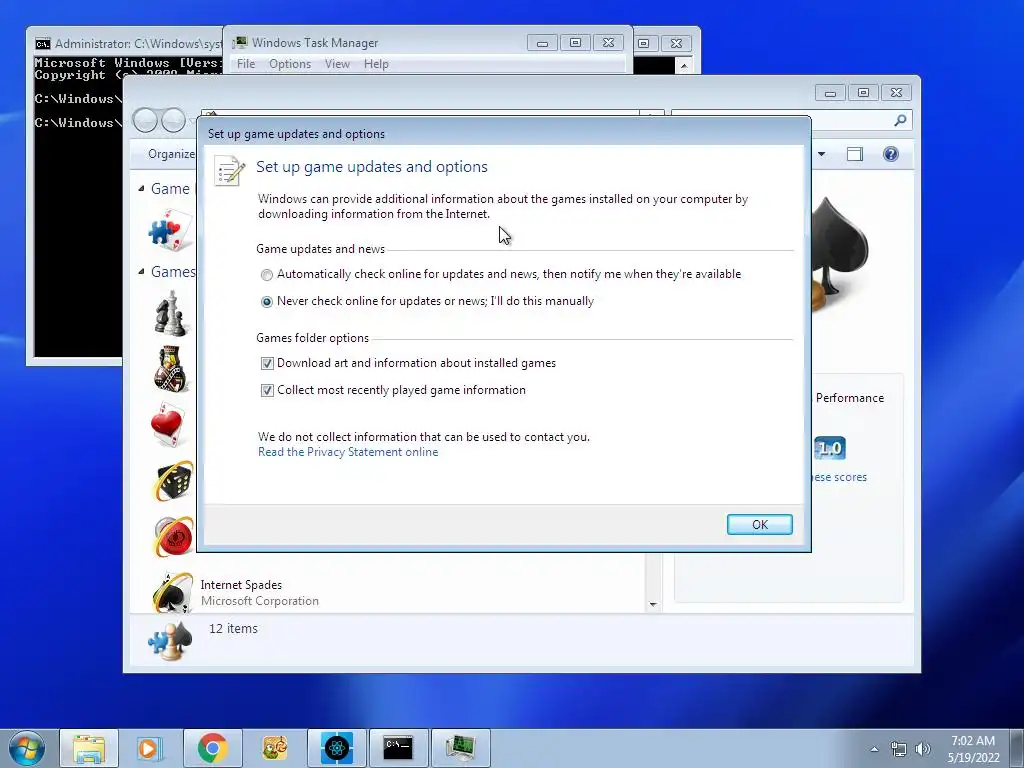Select the FreeCell king card game icon
Screen dimensions: 1024x768
(x=171, y=369)
